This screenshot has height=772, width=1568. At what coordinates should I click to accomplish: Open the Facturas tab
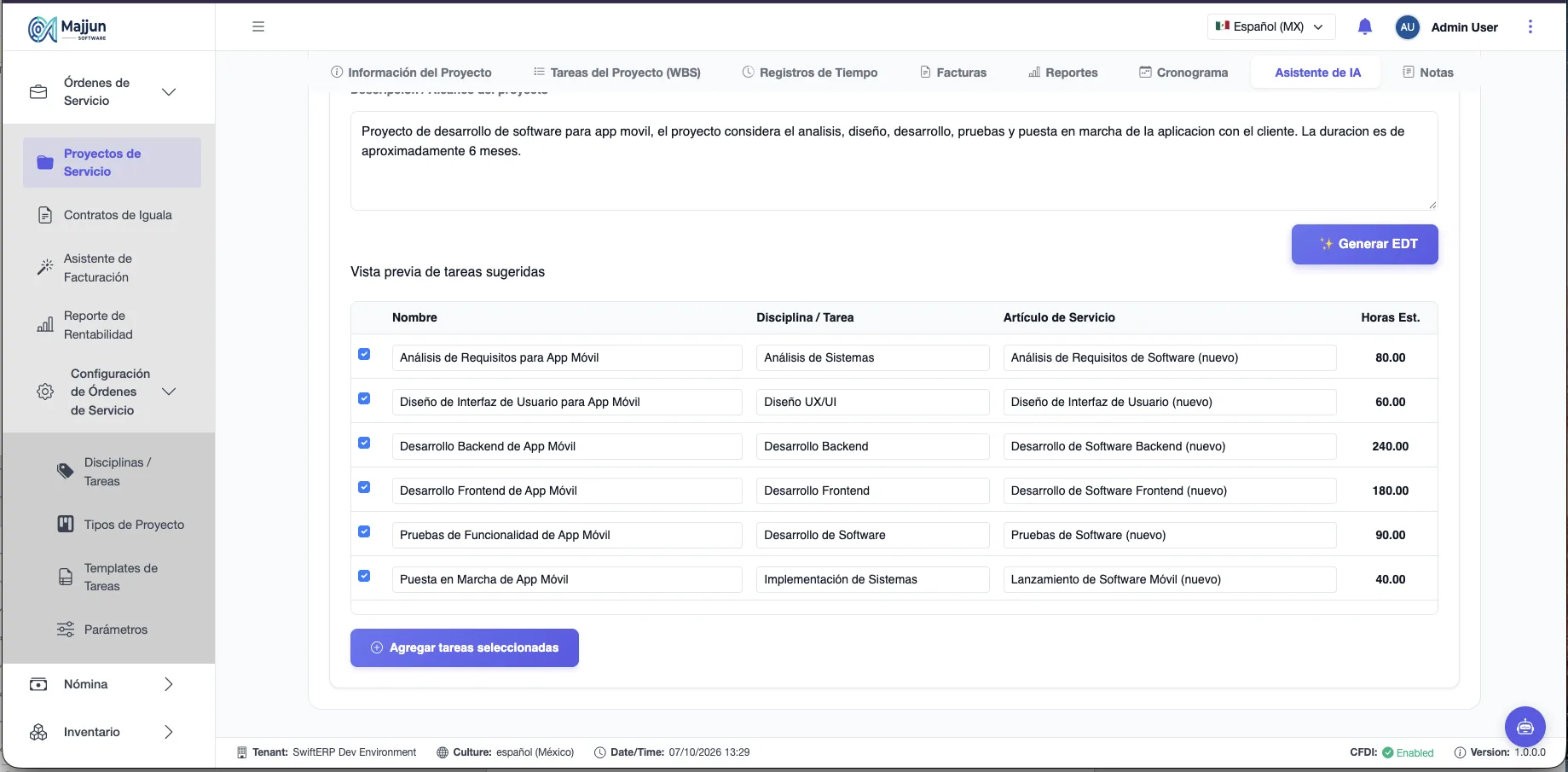tap(953, 73)
